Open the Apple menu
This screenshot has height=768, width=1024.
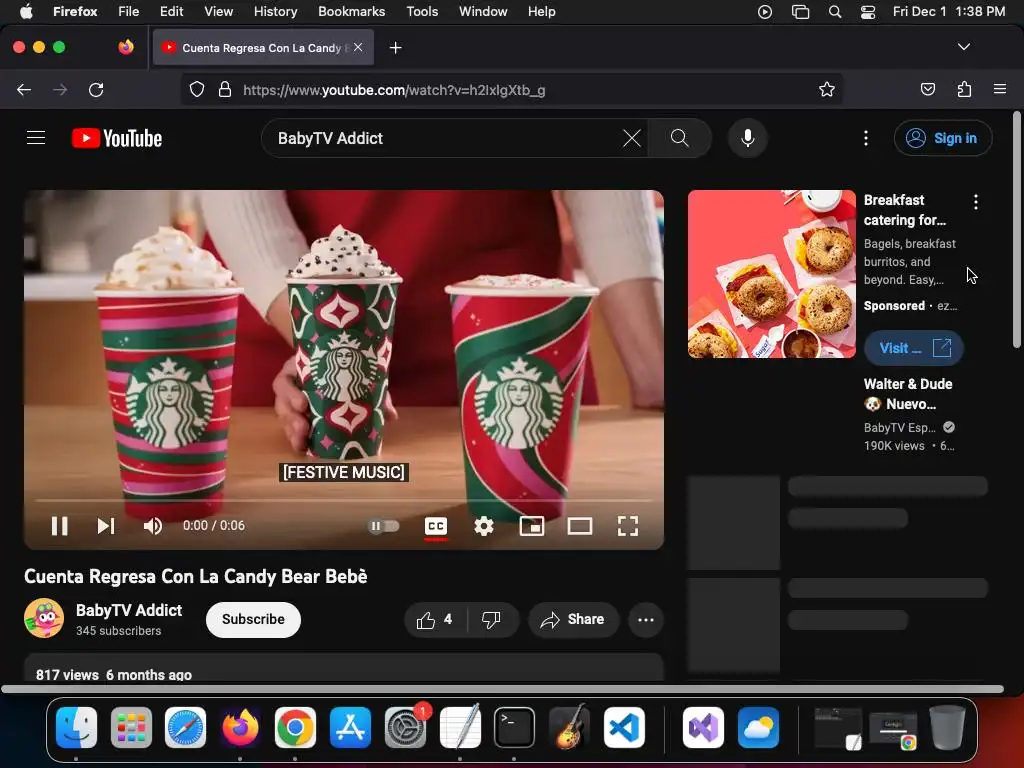coord(26,11)
